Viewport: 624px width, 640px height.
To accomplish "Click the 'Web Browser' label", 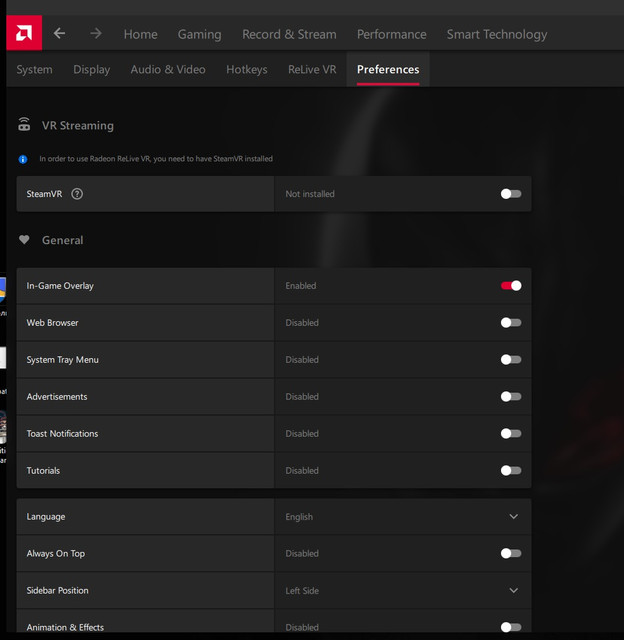I will coord(52,322).
